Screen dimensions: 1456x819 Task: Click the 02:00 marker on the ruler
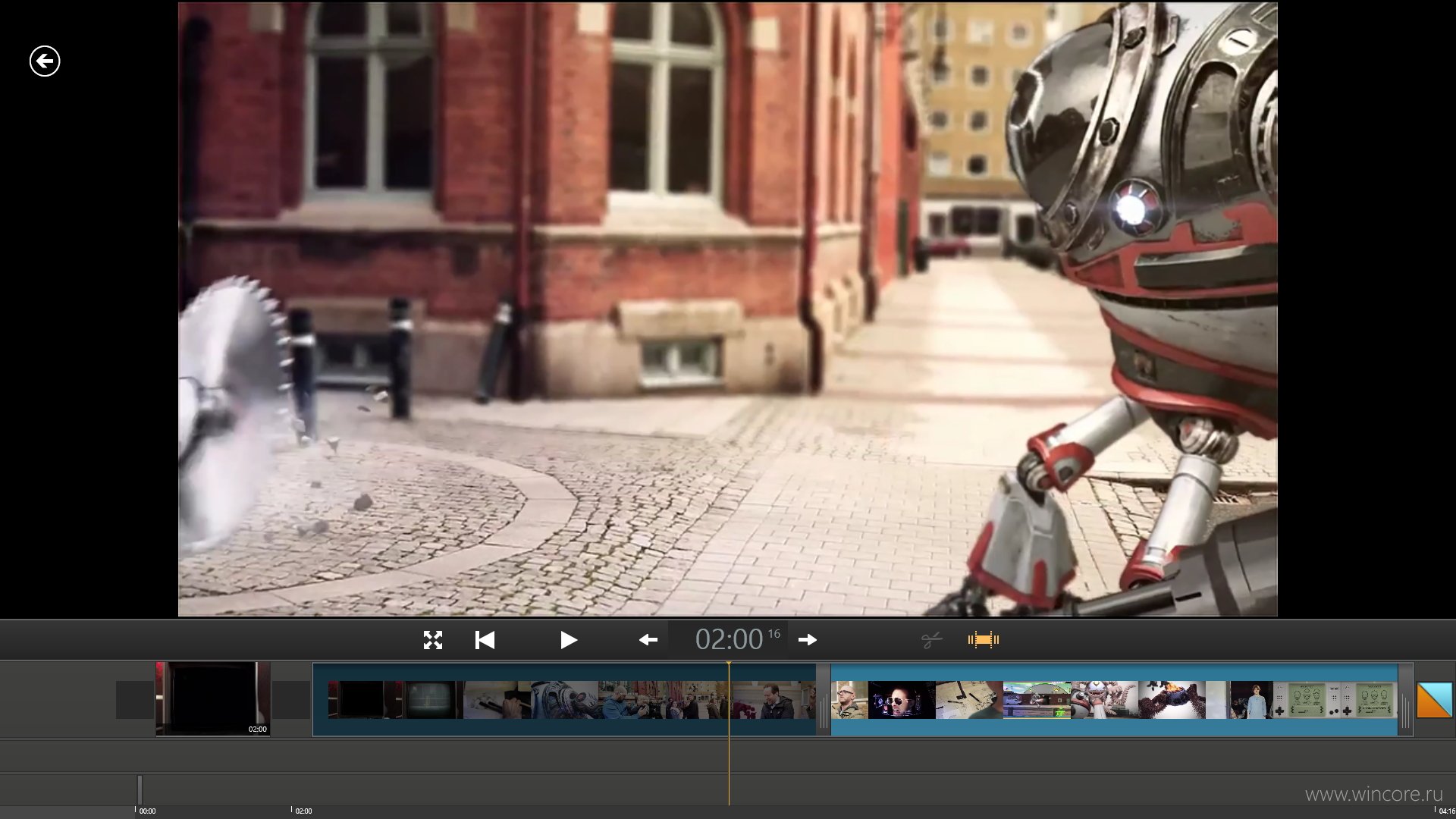point(303,811)
